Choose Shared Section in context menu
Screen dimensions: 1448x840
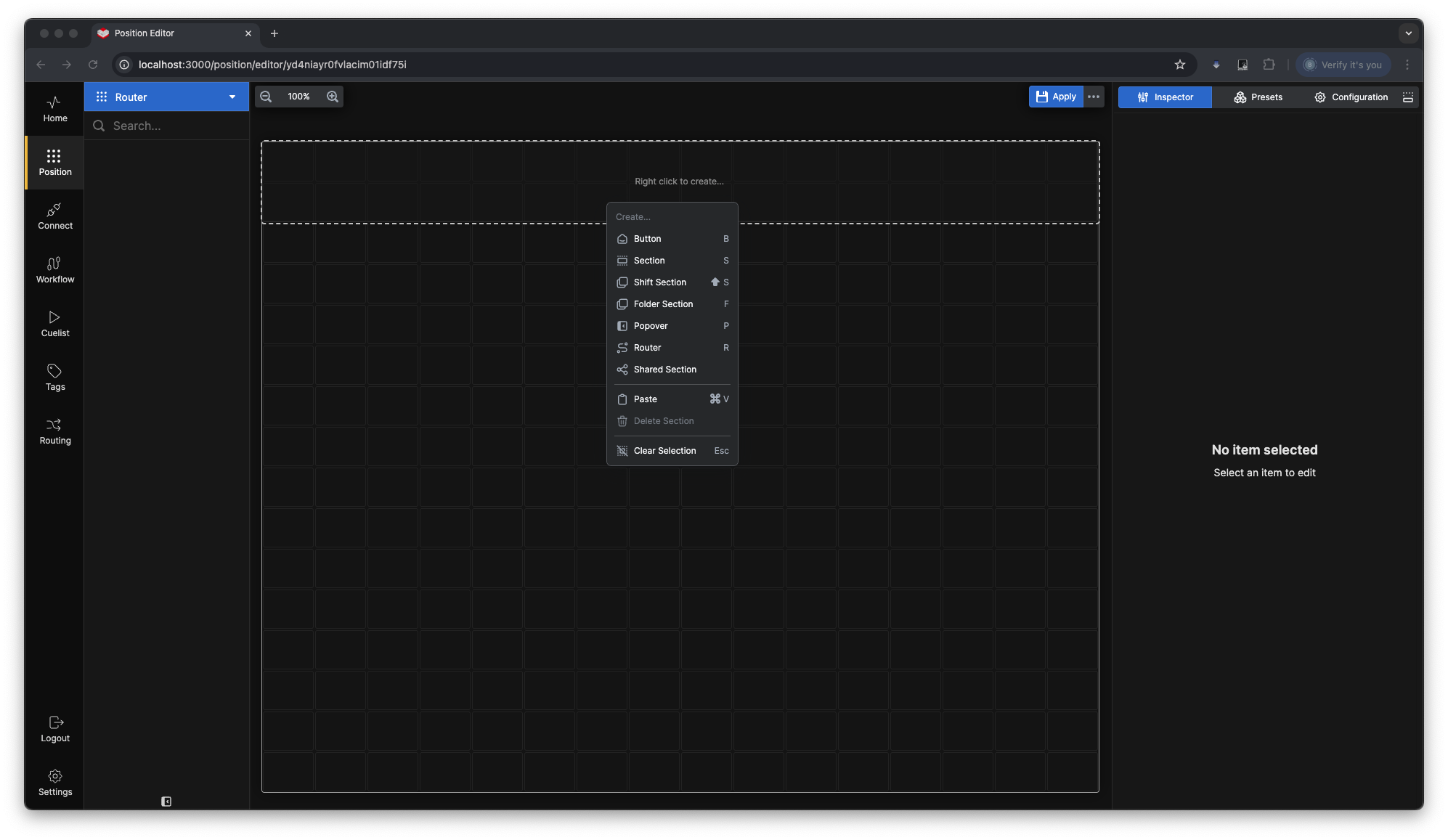(x=672, y=370)
